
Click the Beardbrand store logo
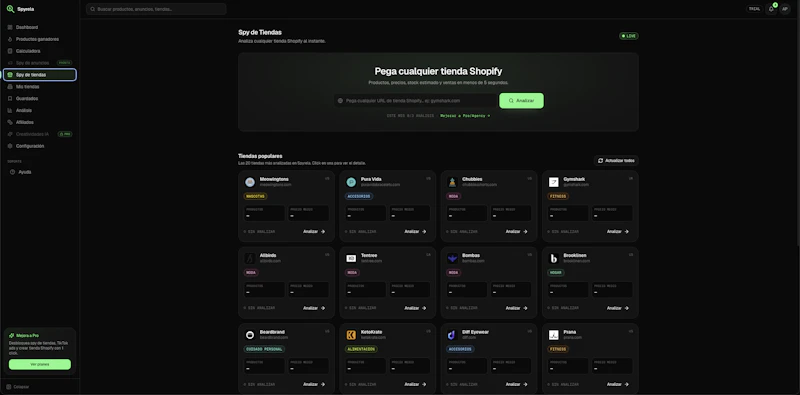click(x=249, y=335)
